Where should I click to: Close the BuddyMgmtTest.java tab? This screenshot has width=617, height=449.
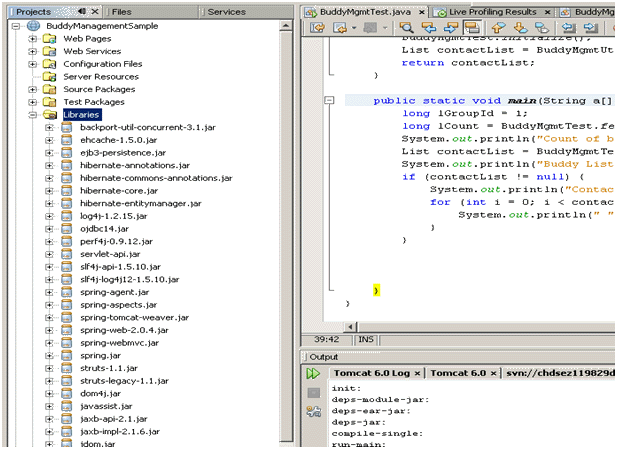tap(421, 13)
